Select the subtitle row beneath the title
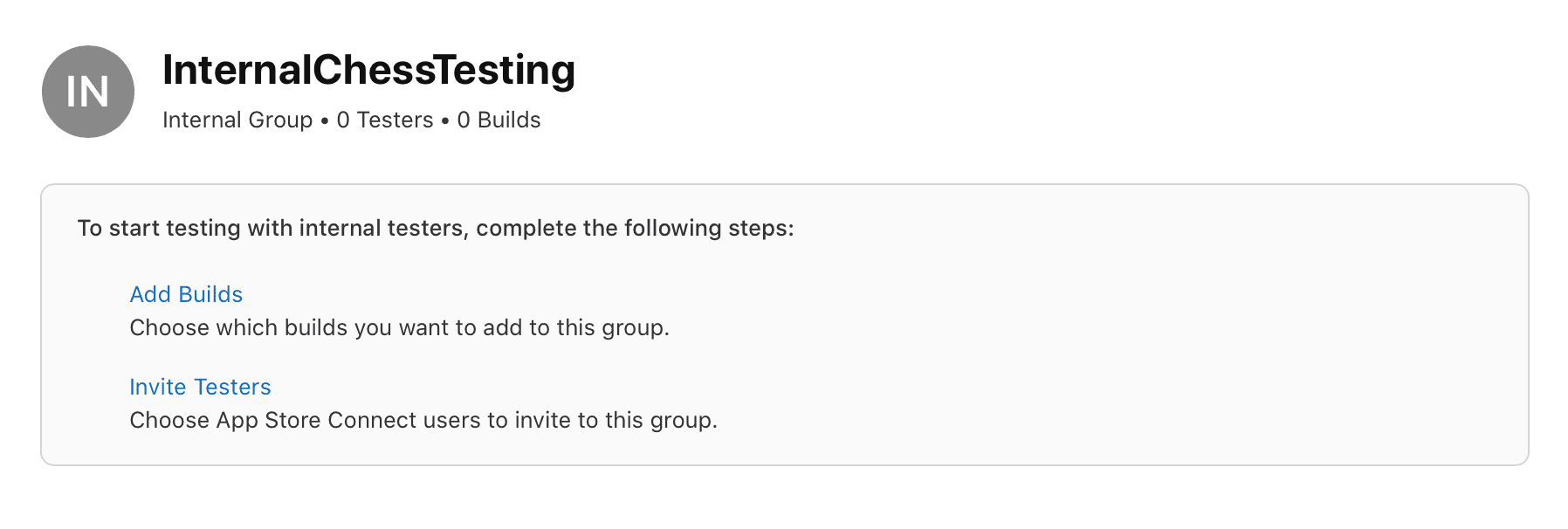 351,120
